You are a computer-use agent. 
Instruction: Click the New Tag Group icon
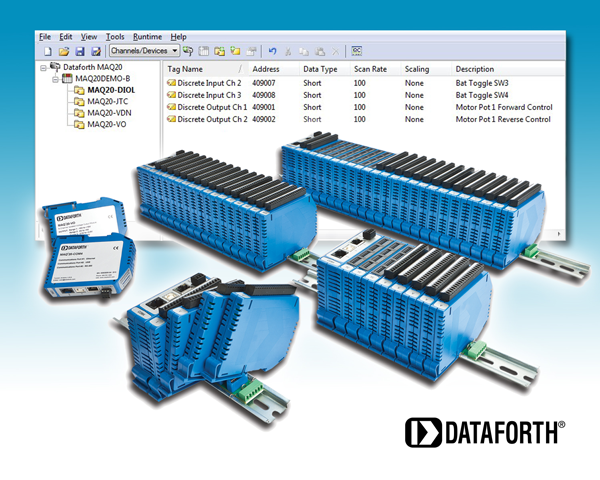(x=220, y=51)
